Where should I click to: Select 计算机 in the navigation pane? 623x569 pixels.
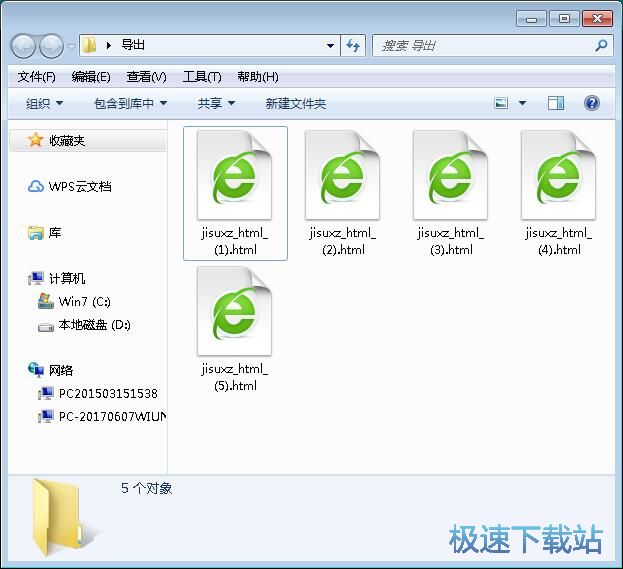(x=67, y=279)
